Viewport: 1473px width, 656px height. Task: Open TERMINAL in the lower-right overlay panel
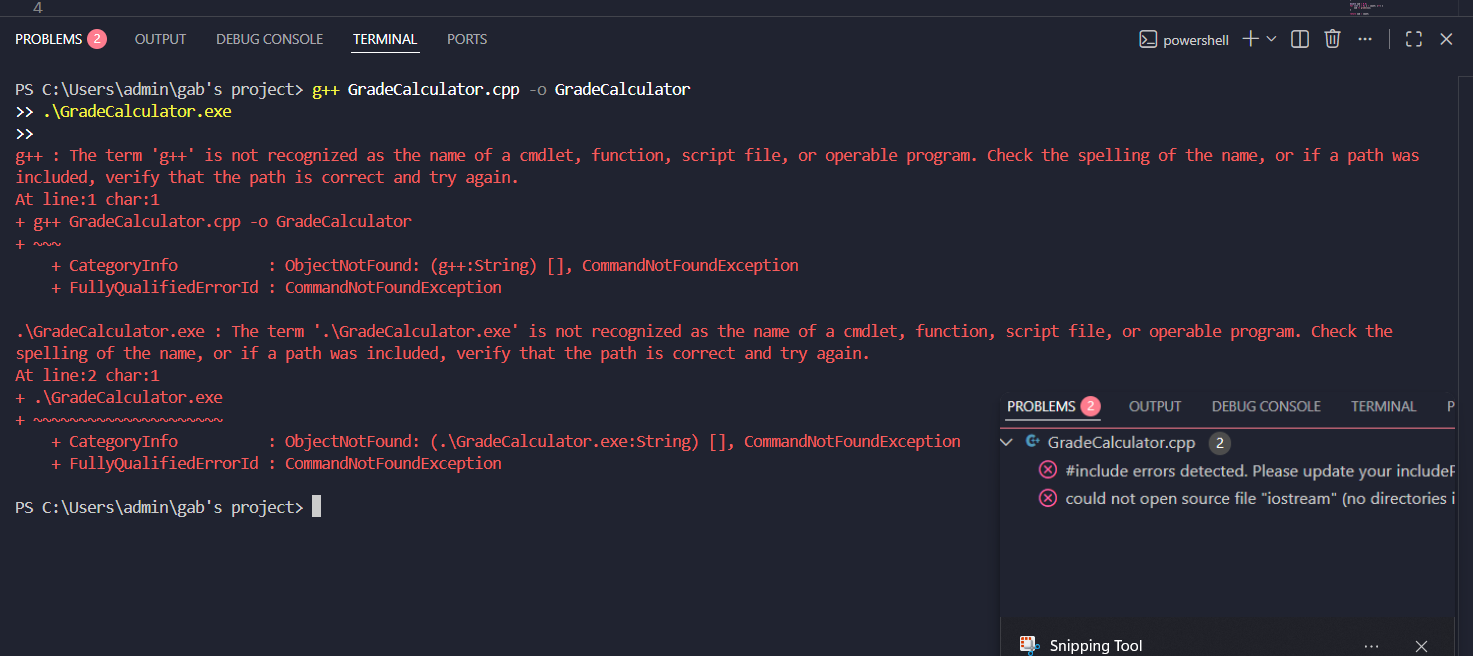pyautogui.click(x=1383, y=407)
